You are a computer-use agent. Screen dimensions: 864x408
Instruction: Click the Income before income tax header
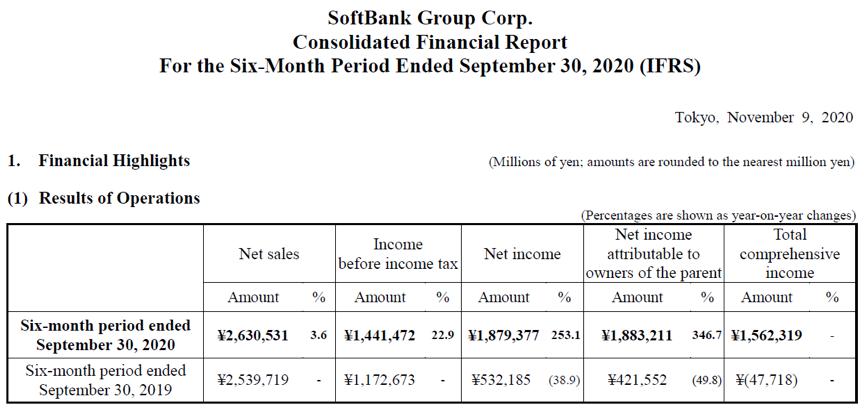click(398, 254)
